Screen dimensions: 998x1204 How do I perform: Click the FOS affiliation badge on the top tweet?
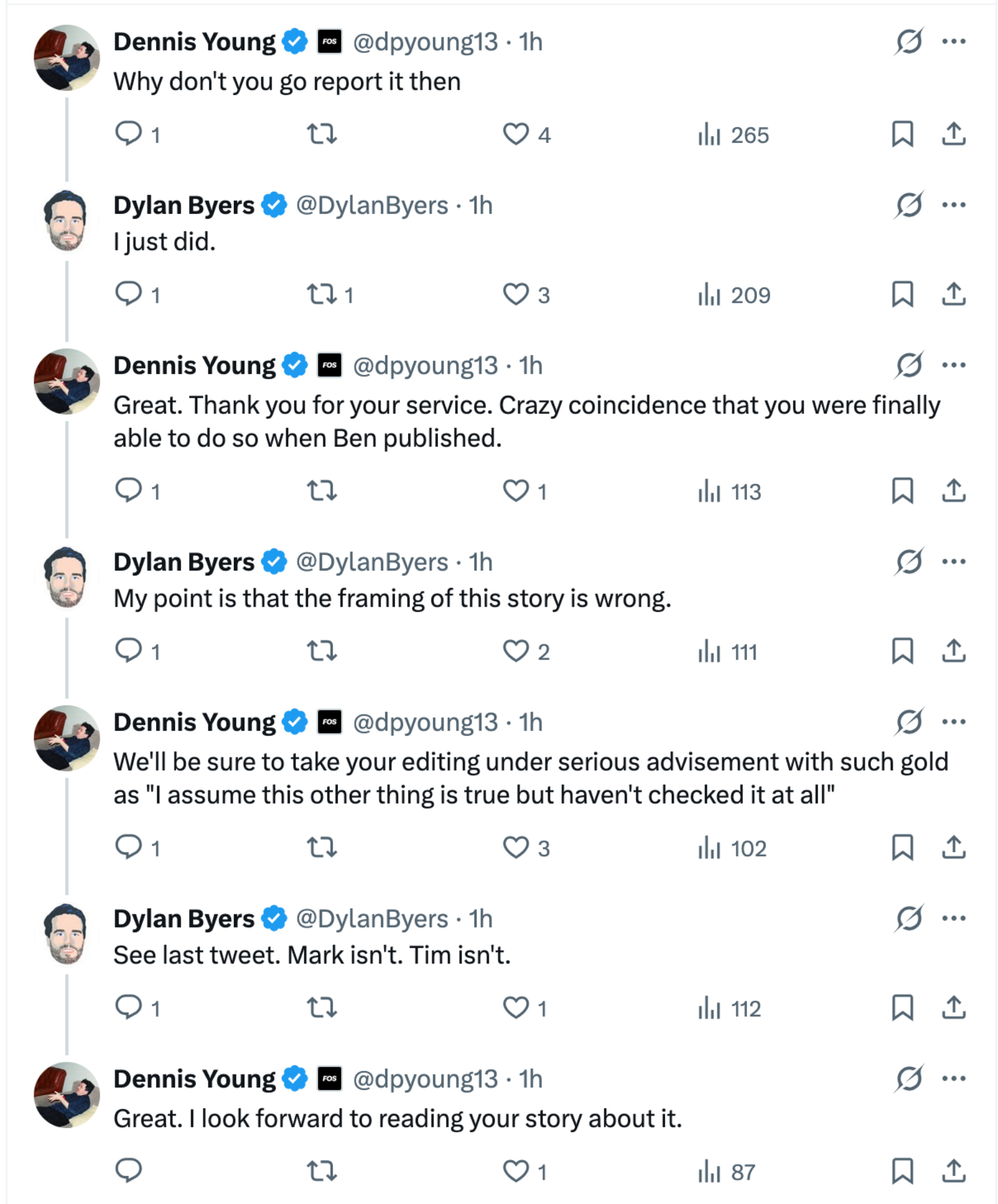pyautogui.click(x=329, y=42)
